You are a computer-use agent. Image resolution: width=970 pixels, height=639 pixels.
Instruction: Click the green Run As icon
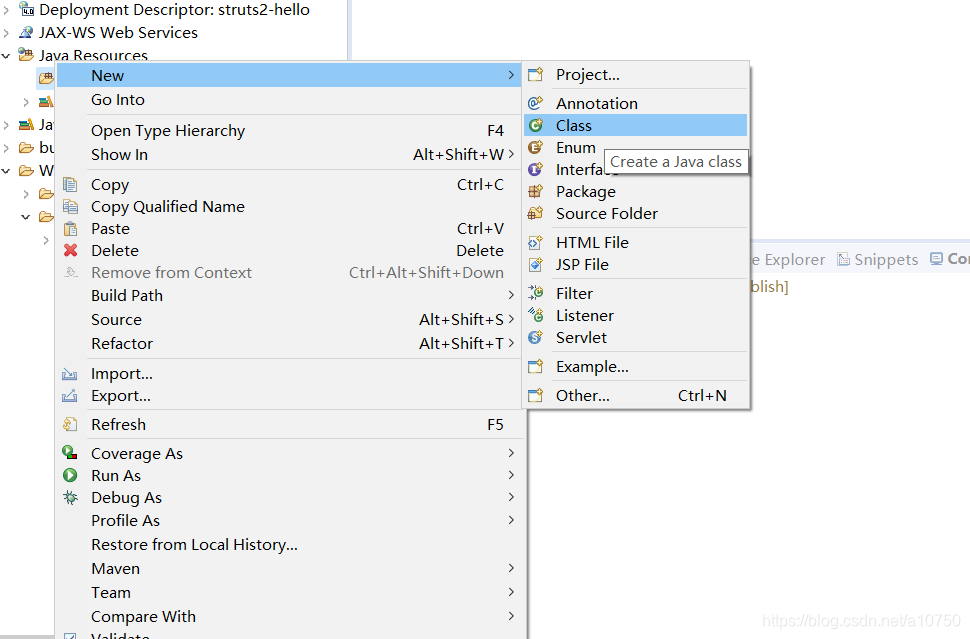(70, 475)
